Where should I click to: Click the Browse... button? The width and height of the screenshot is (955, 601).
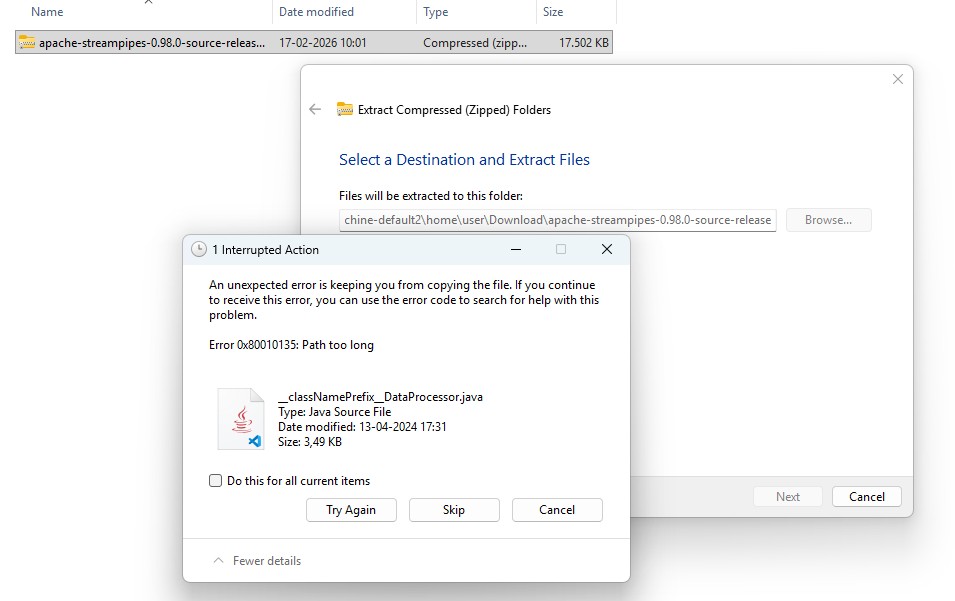pyautogui.click(x=828, y=220)
